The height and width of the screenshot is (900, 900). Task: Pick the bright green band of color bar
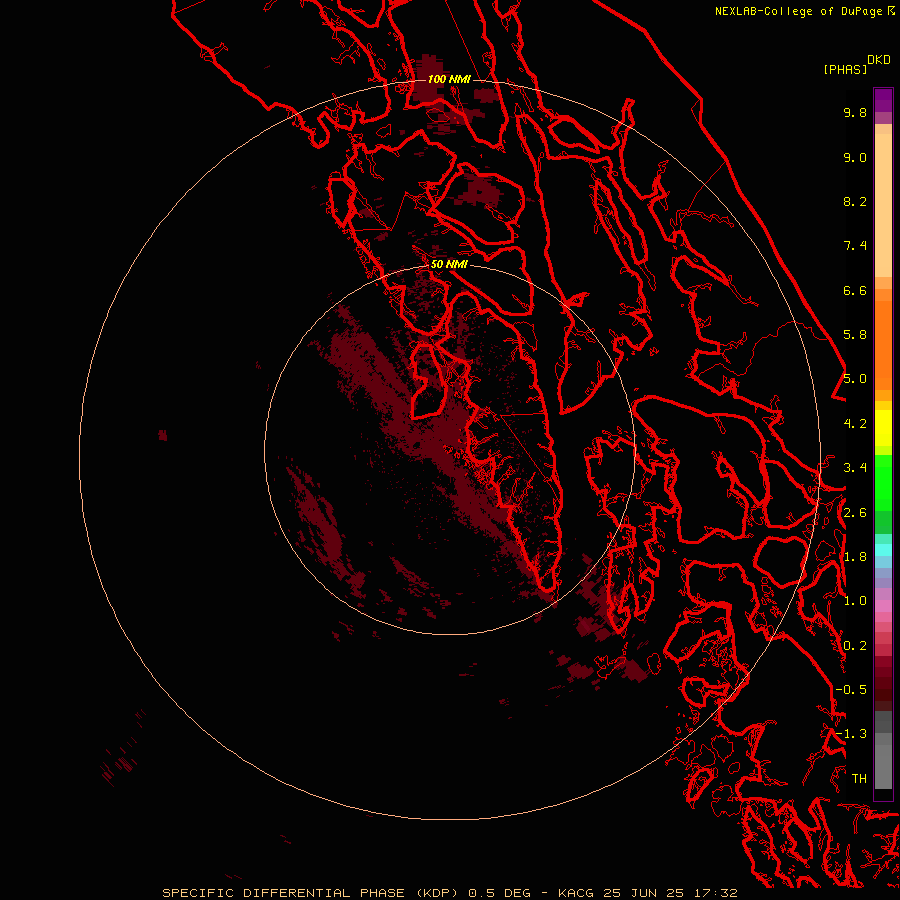pos(883,483)
